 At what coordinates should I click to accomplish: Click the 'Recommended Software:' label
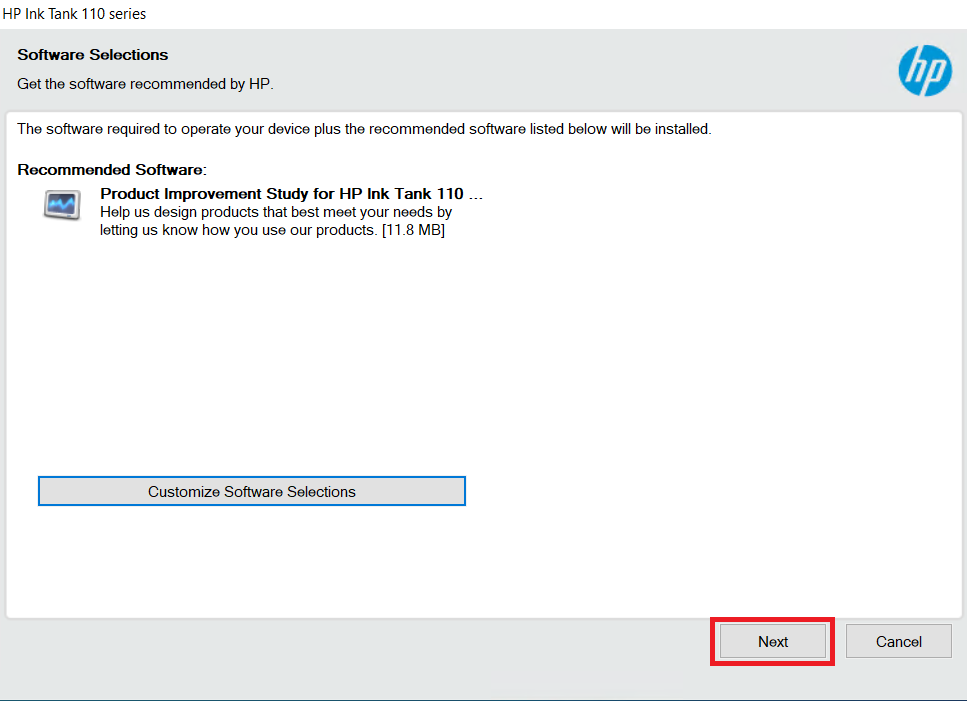coord(112,170)
